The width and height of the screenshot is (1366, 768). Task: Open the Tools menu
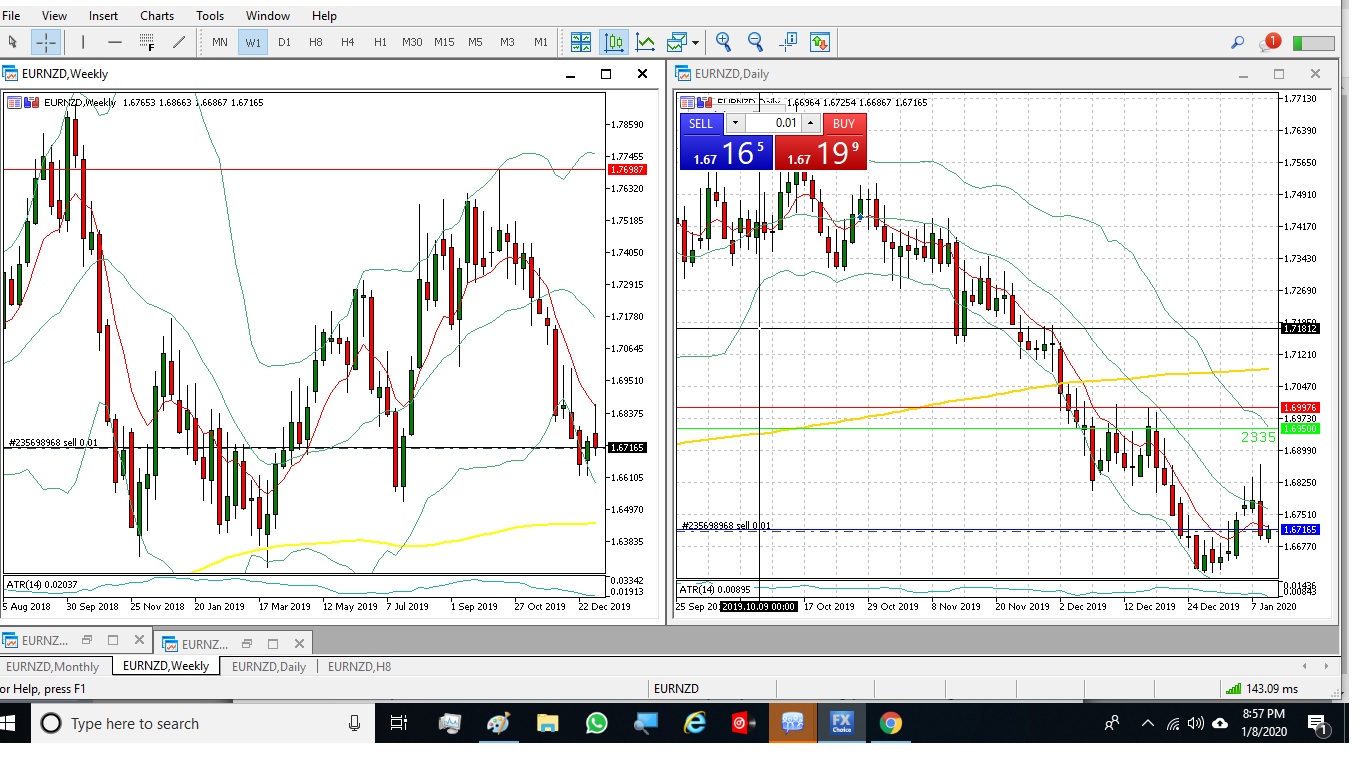[210, 16]
